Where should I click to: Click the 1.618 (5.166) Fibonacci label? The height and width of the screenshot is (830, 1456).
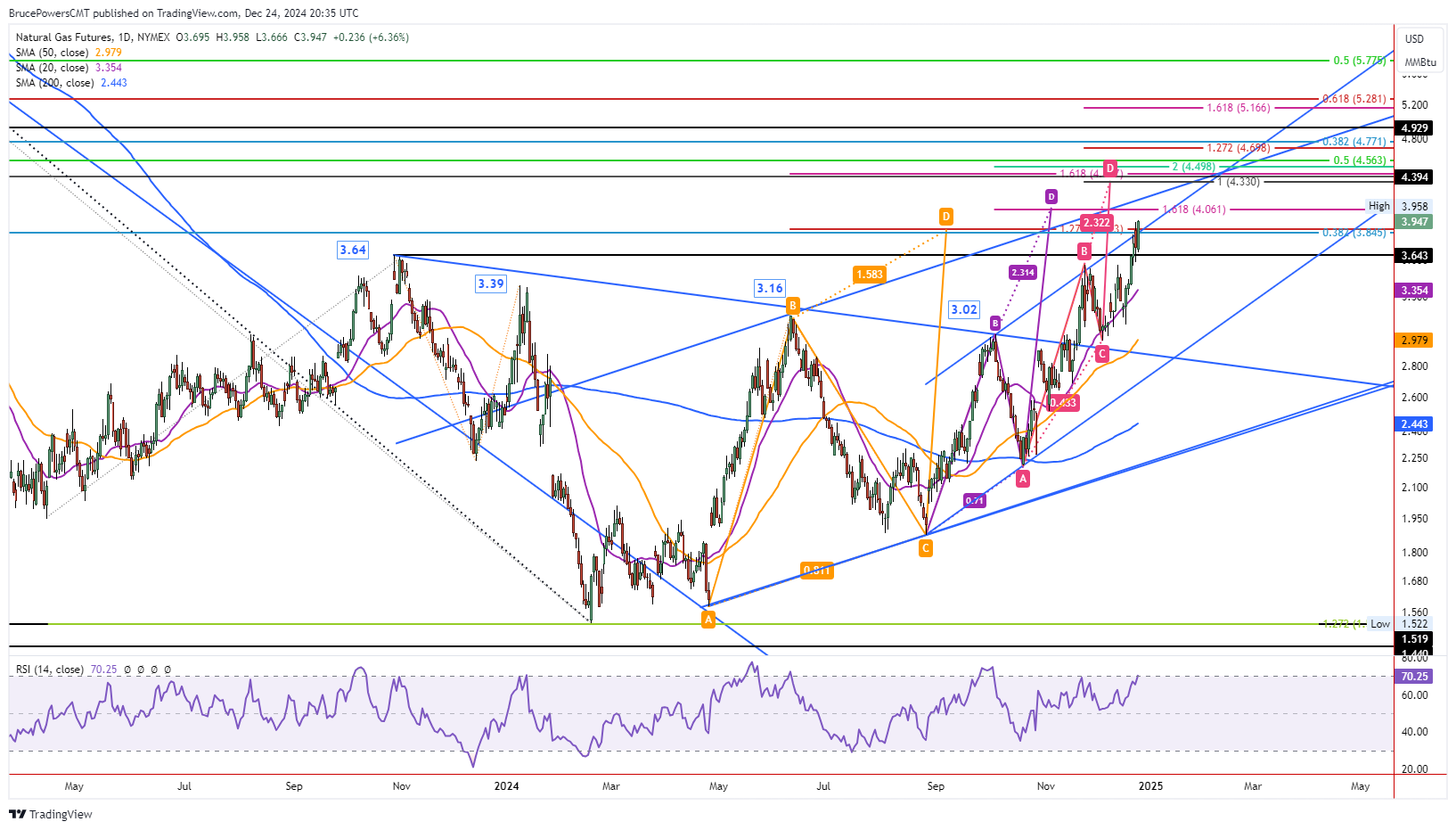pyautogui.click(x=1239, y=108)
